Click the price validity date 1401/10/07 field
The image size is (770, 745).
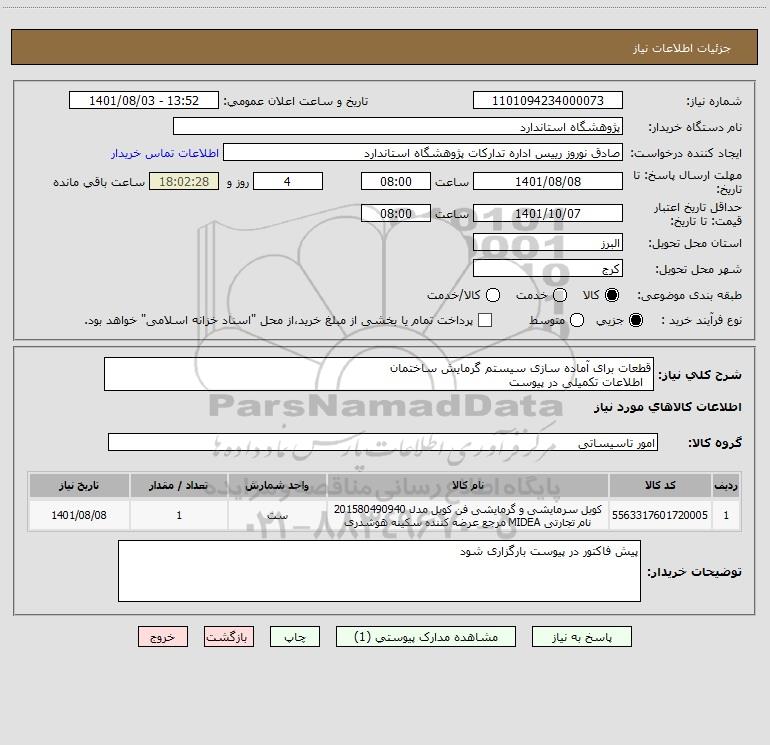tap(548, 213)
